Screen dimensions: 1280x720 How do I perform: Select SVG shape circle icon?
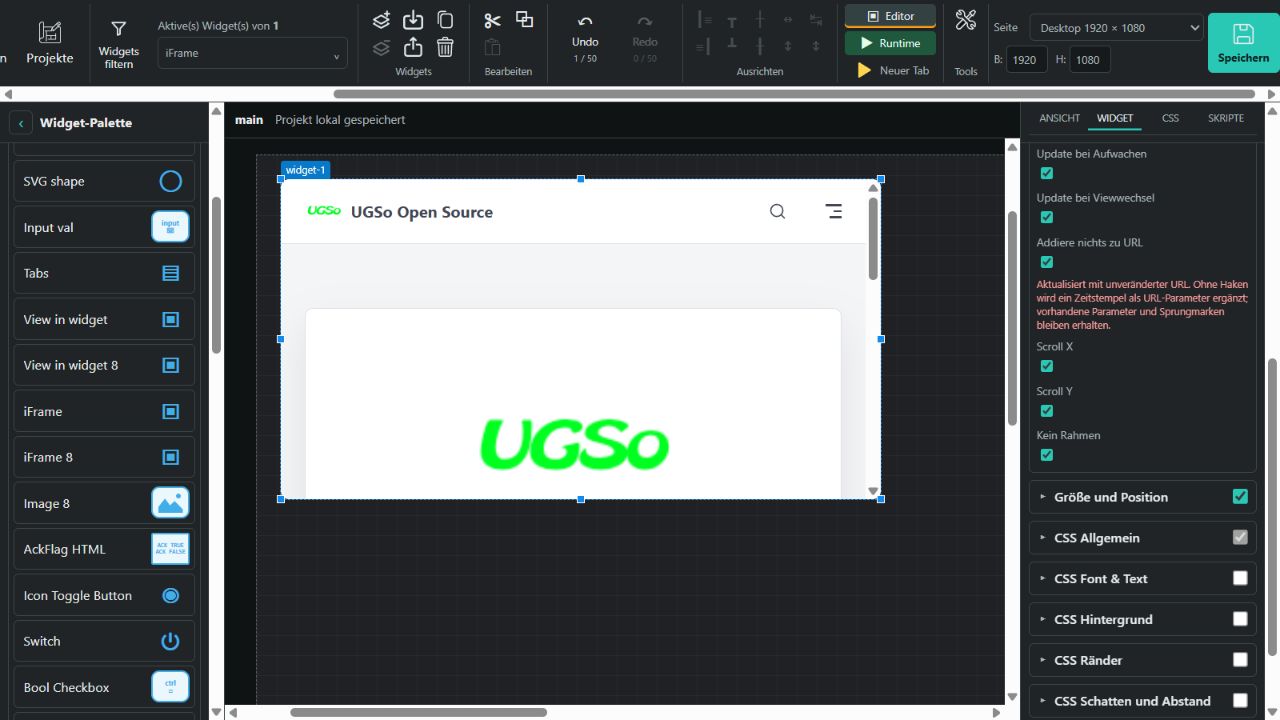pyautogui.click(x=171, y=181)
